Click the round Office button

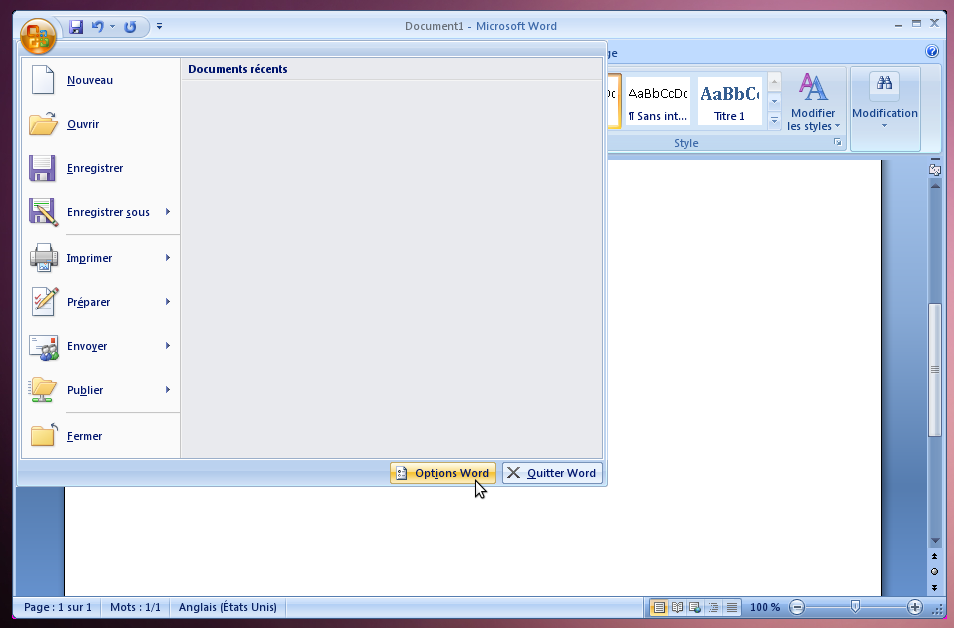[38, 35]
